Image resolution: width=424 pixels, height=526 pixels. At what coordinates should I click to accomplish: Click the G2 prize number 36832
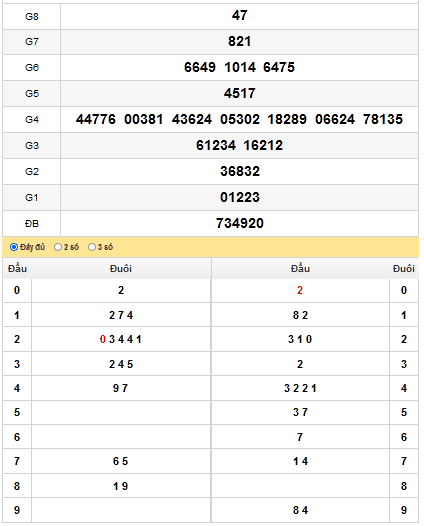coord(240,171)
